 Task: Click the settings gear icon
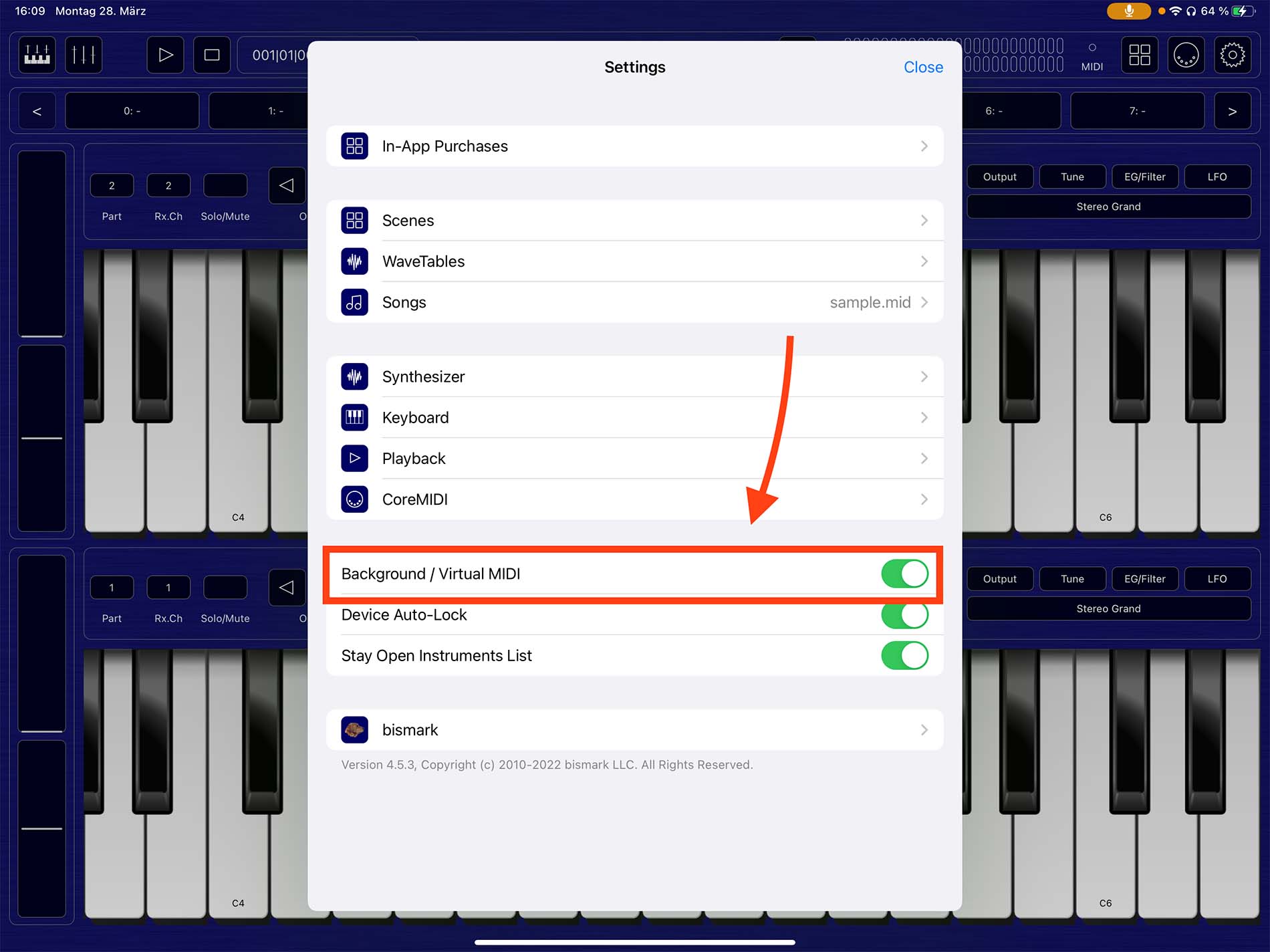[1232, 55]
